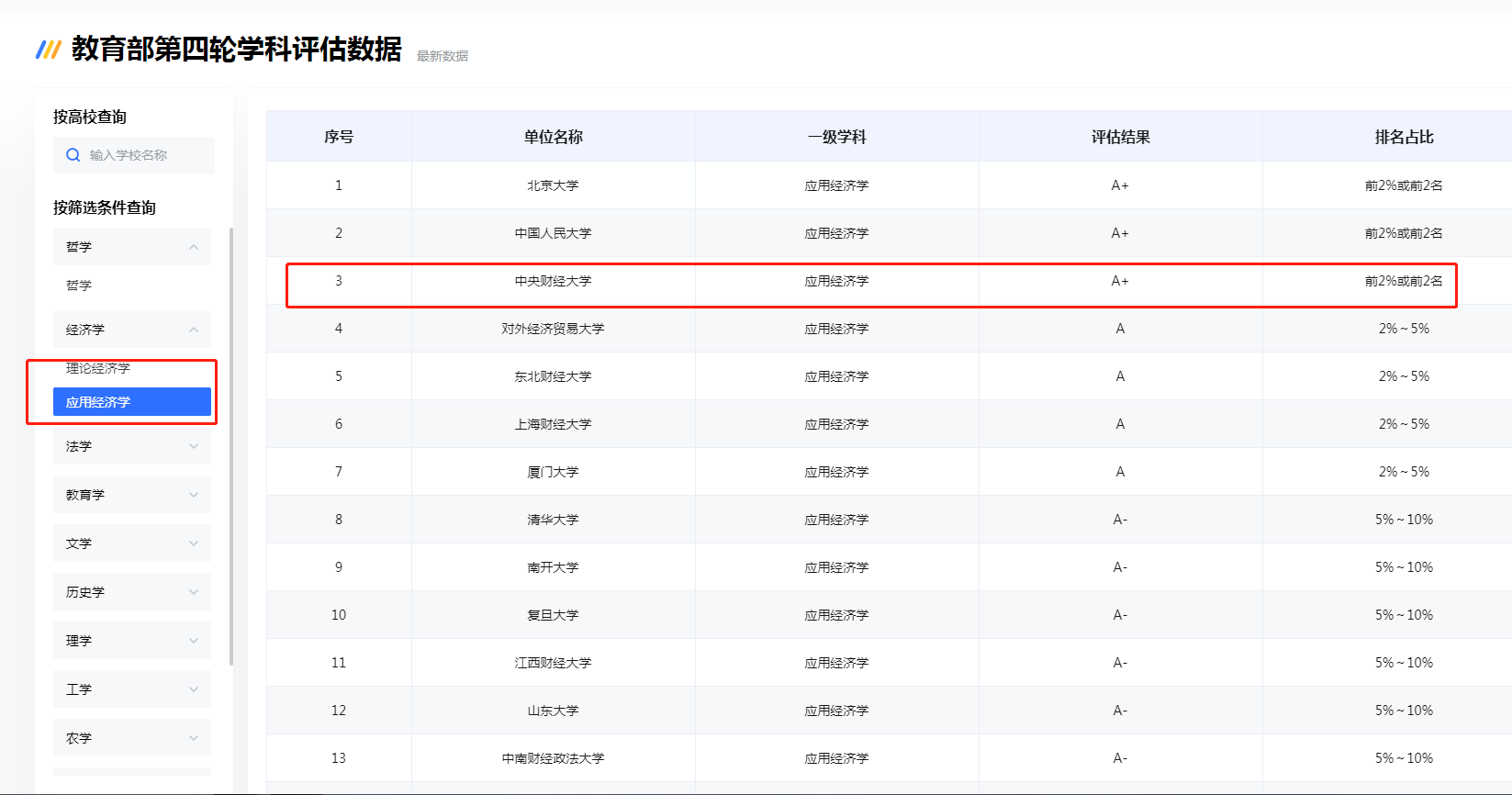Click the A- result for 清华大学
This screenshot has height=795, width=1512.
1120,520
